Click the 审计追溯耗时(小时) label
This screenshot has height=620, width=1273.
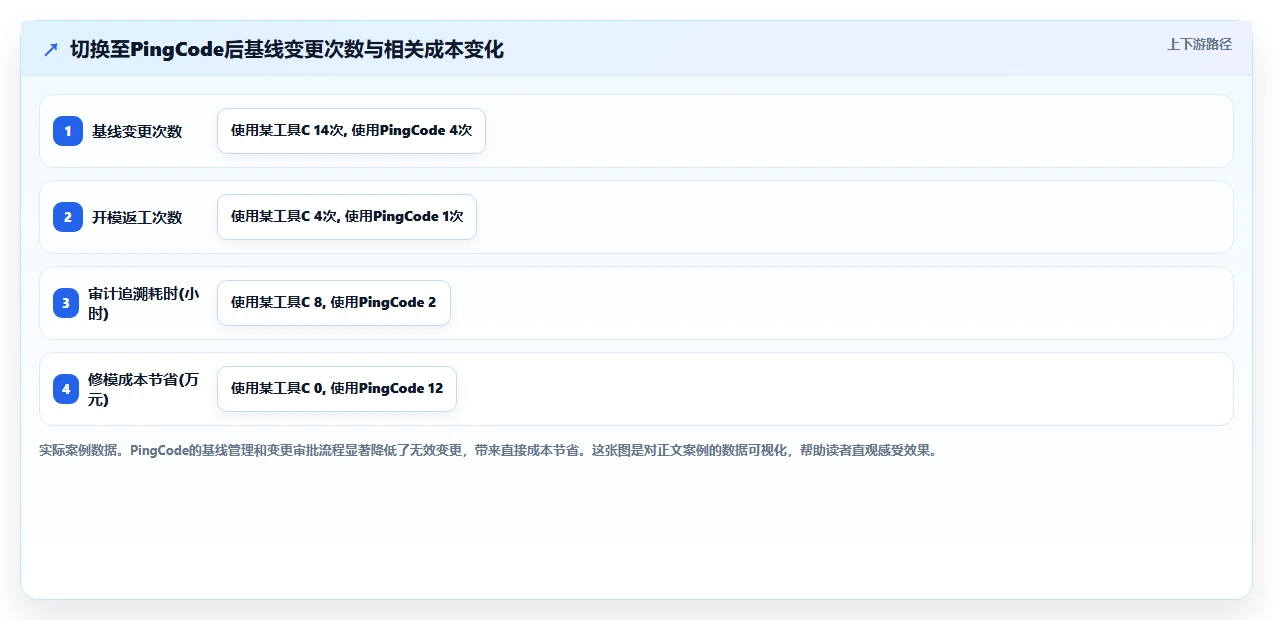[144, 303]
